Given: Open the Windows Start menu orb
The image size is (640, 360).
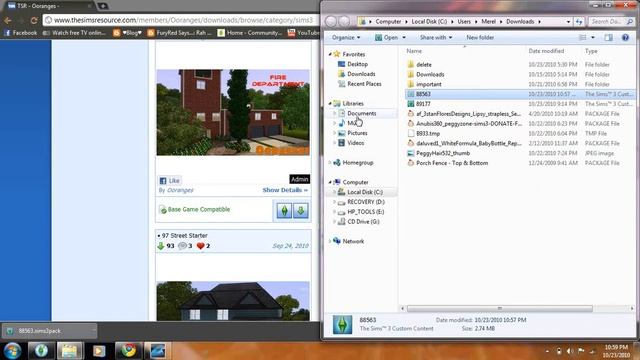Looking at the screenshot, I should [x=12, y=351].
